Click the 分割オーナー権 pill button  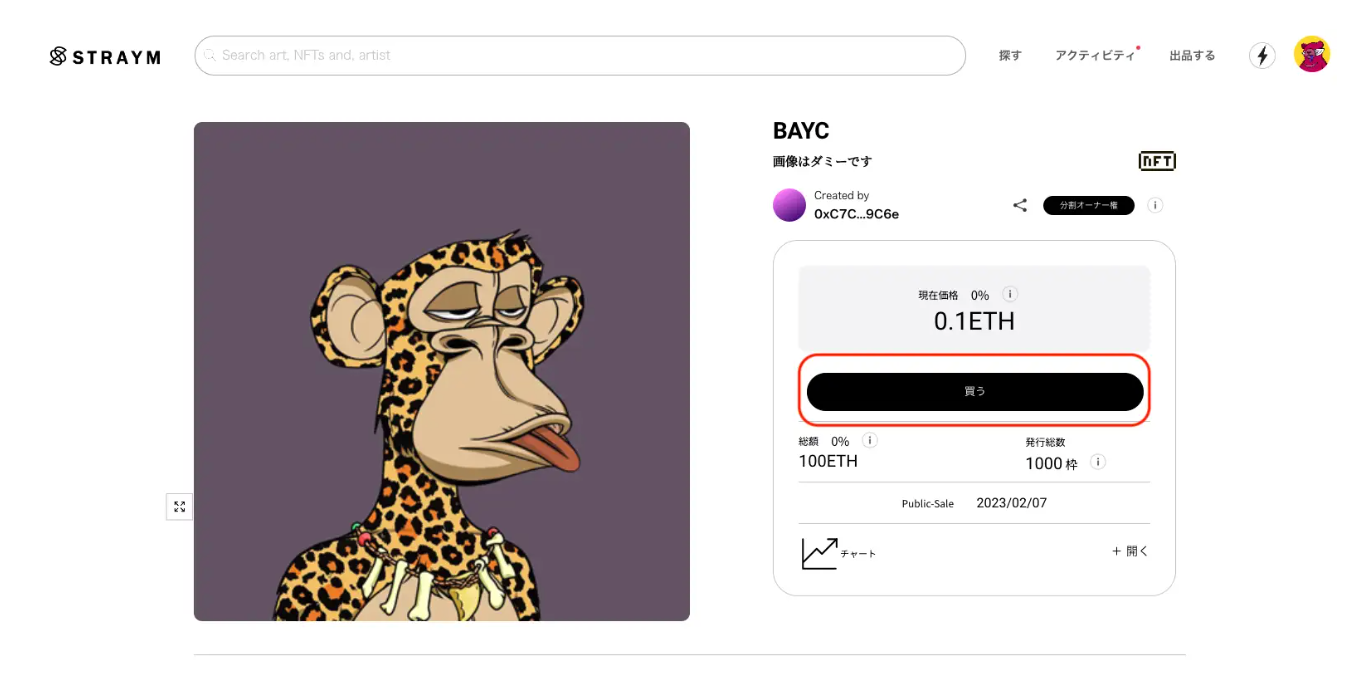[1088, 205]
